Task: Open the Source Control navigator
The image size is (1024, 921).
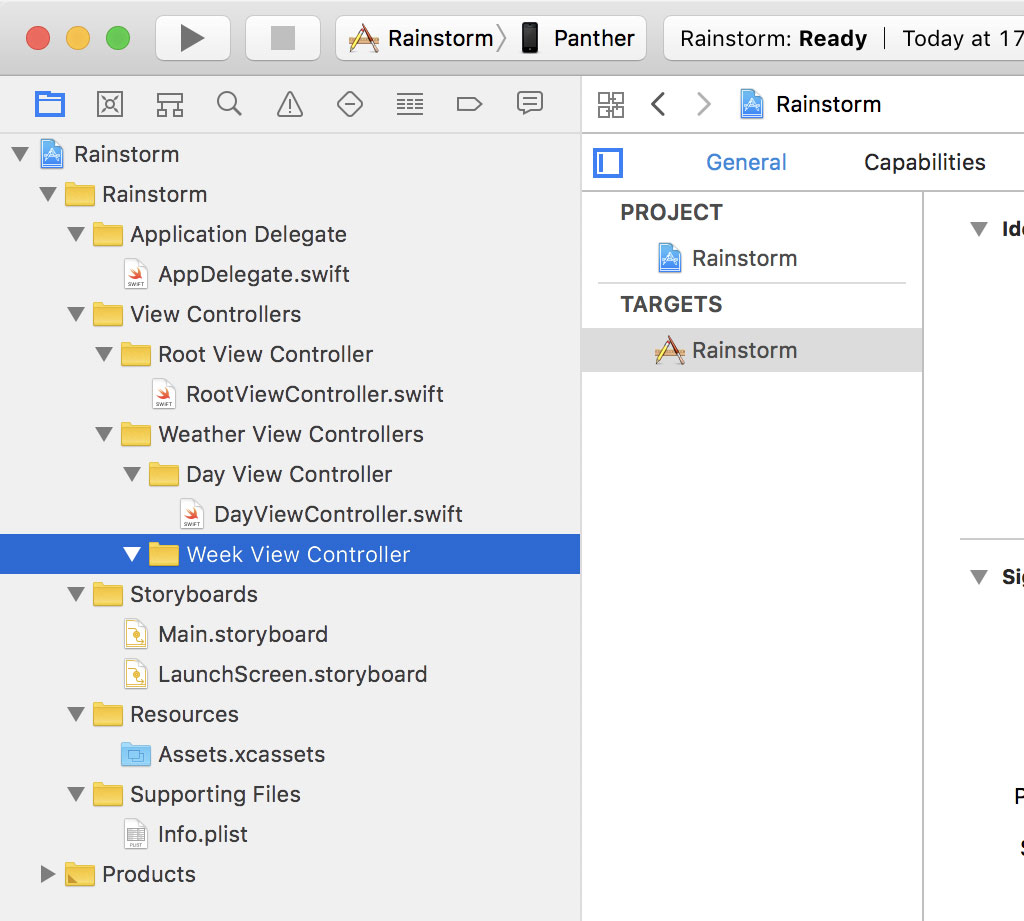Action: pyautogui.click(x=110, y=103)
